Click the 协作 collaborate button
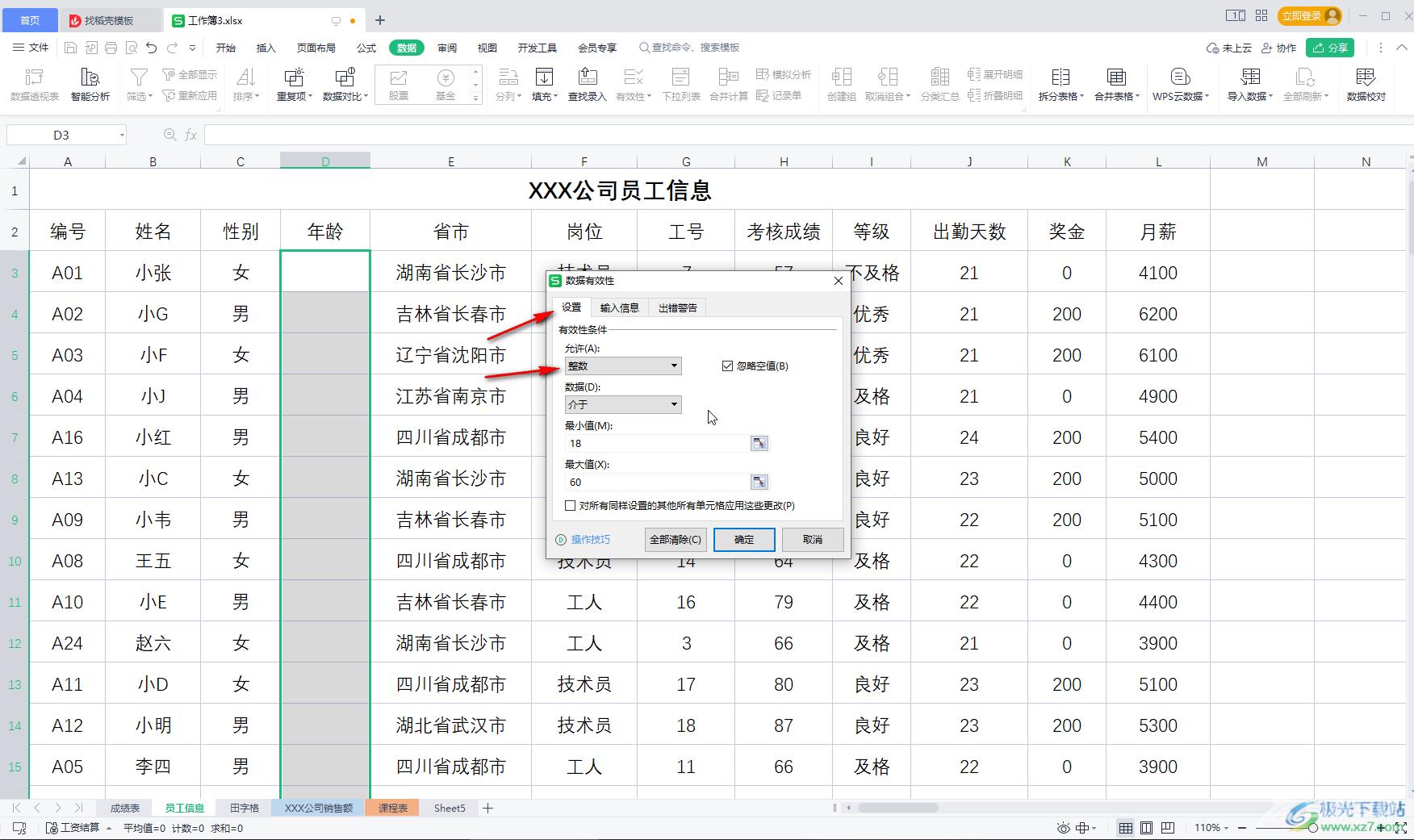This screenshot has width=1414, height=840. (x=1278, y=48)
